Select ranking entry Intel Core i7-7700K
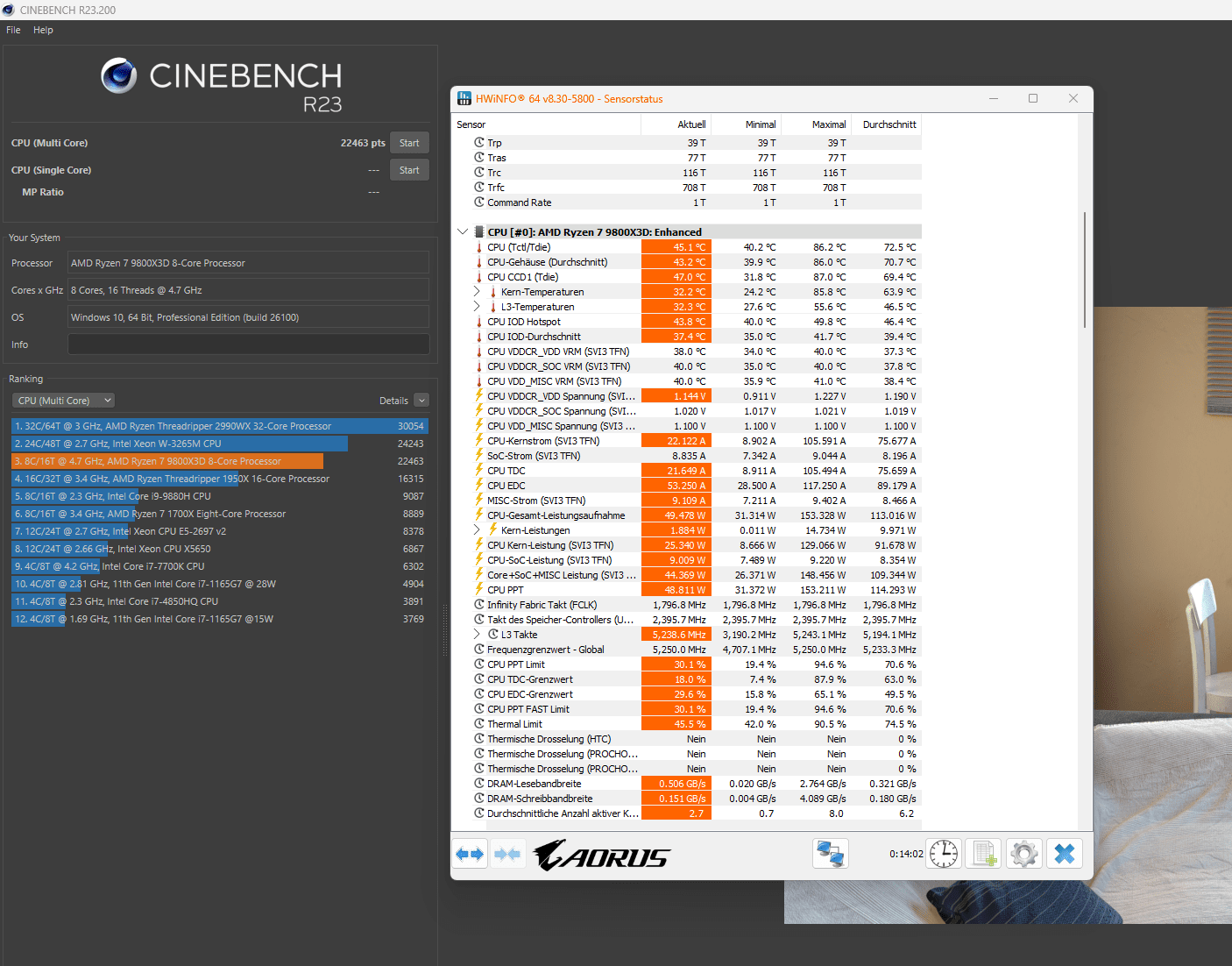Viewport: 1232px width, 966px height. click(219, 566)
